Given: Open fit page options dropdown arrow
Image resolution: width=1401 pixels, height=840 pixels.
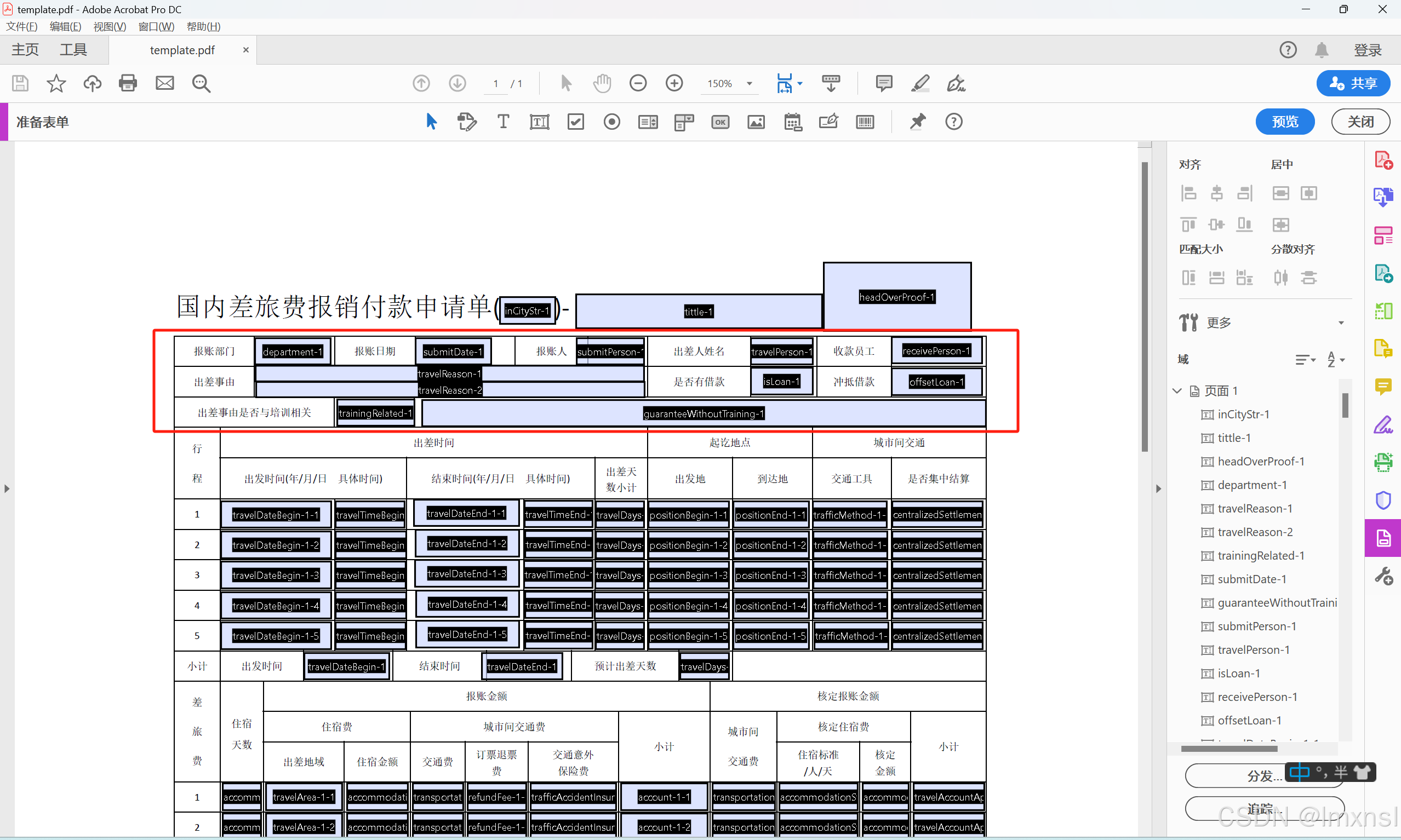Looking at the screenshot, I should (799, 84).
